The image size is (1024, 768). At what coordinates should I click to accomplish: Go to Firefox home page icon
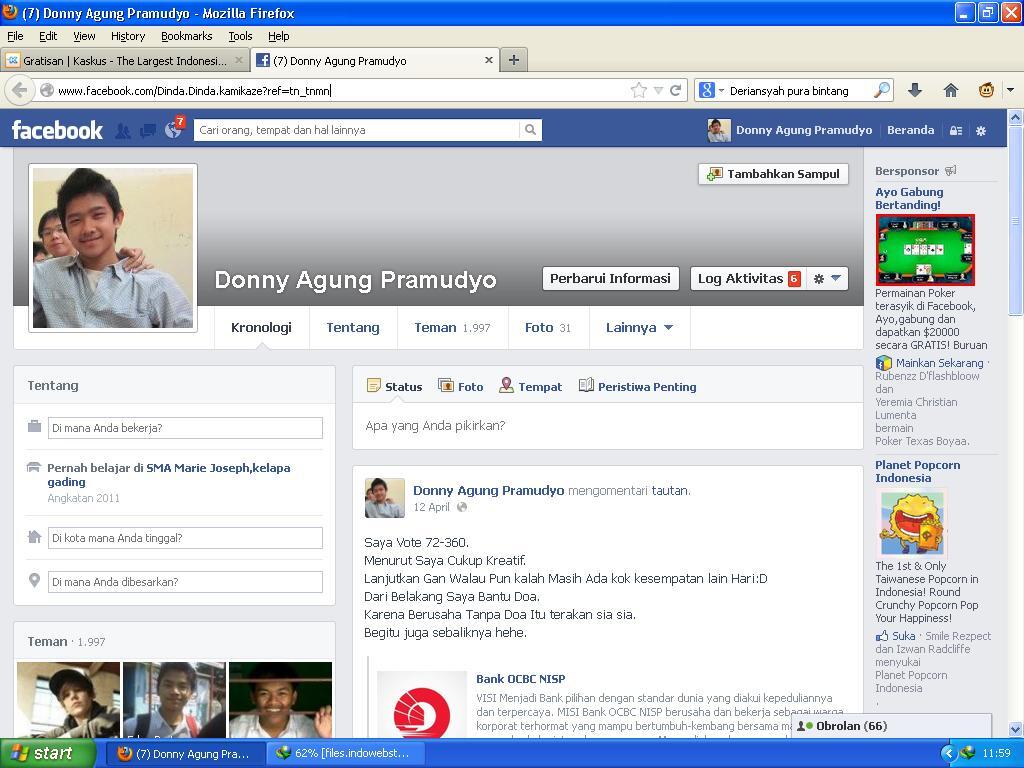951,90
